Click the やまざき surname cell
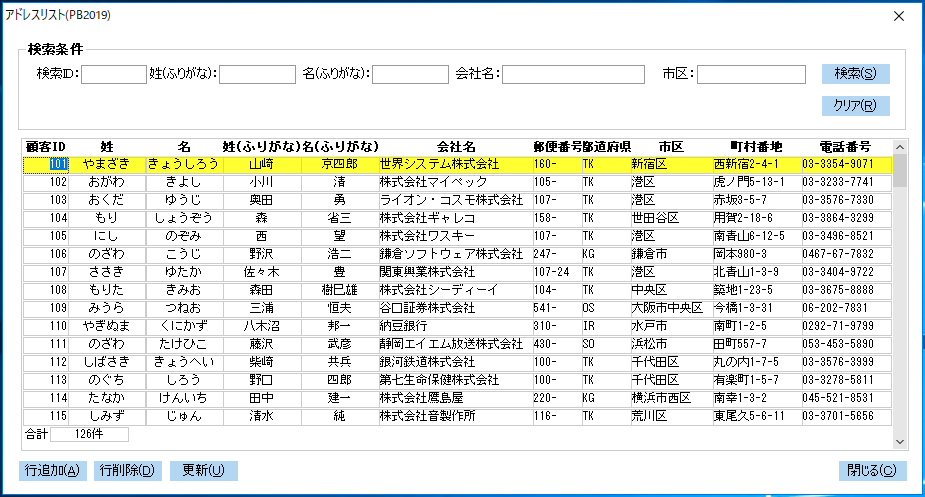The image size is (925, 497). tap(107, 164)
